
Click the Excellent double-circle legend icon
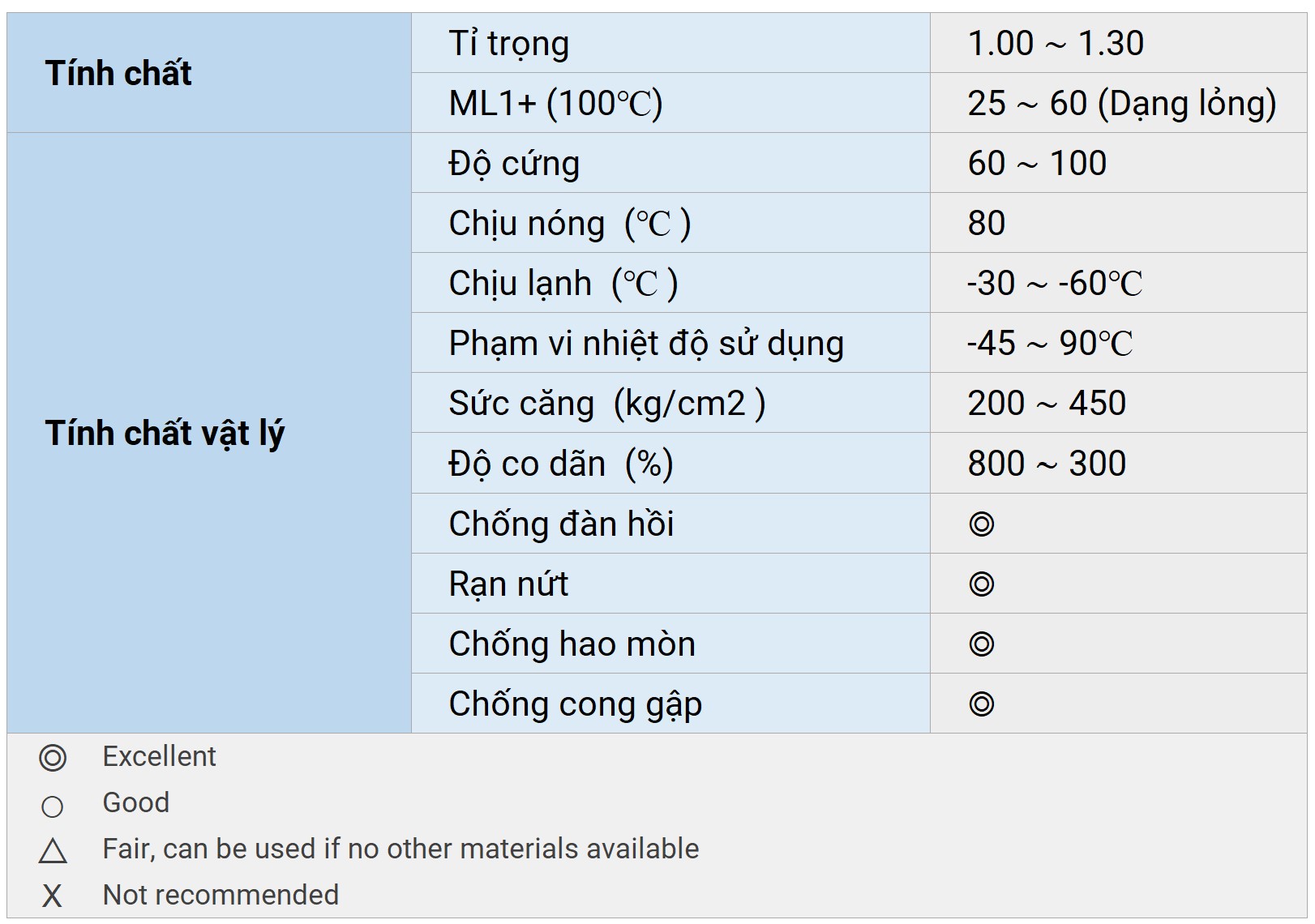coord(53,758)
